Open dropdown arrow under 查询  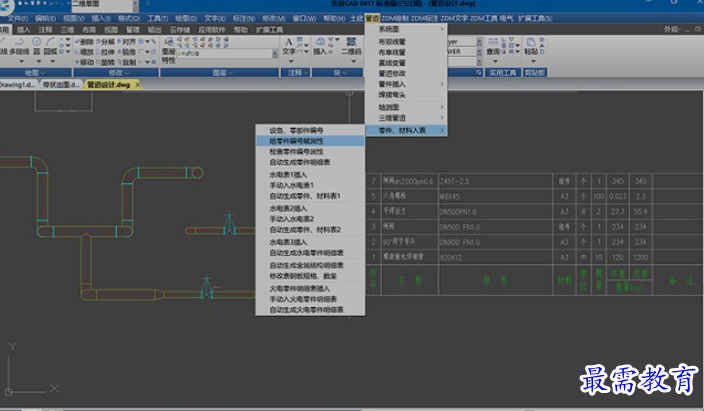tap(495, 61)
